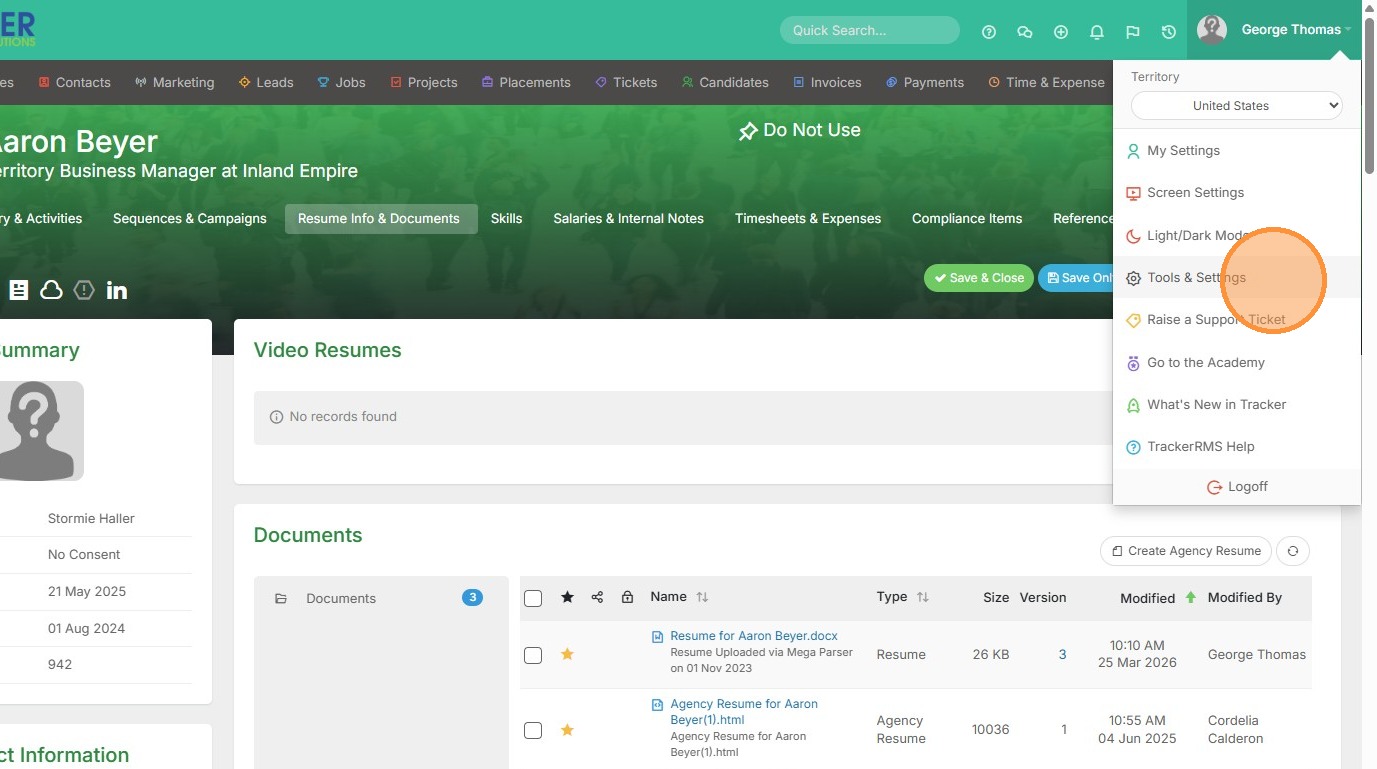The image size is (1377, 769).
Task: Open Jobs in the main navigation
Action: [341, 83]
